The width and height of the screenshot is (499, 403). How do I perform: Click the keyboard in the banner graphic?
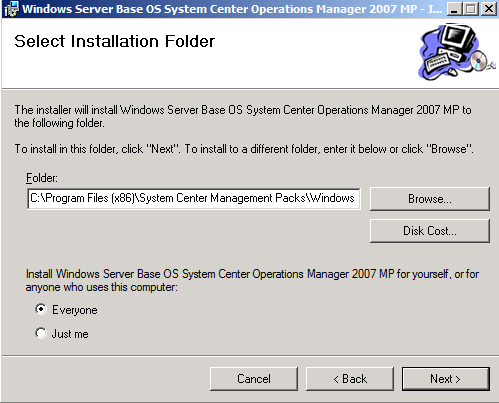click(436, 62)
